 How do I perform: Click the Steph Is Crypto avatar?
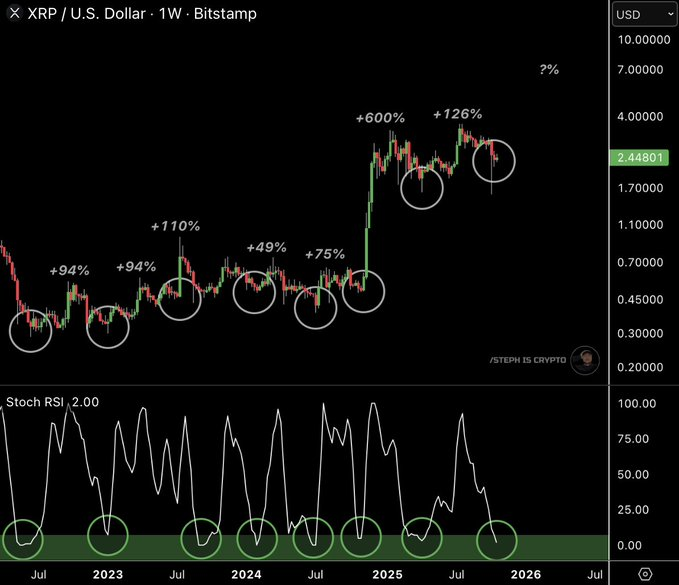[x=585, y=360]
